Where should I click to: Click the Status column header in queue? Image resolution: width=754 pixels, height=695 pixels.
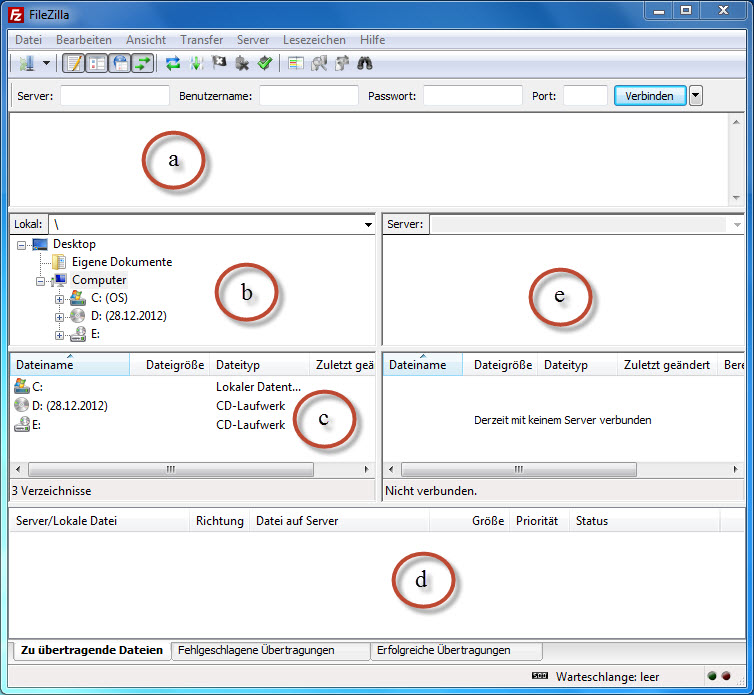click(x=645, y=521)
